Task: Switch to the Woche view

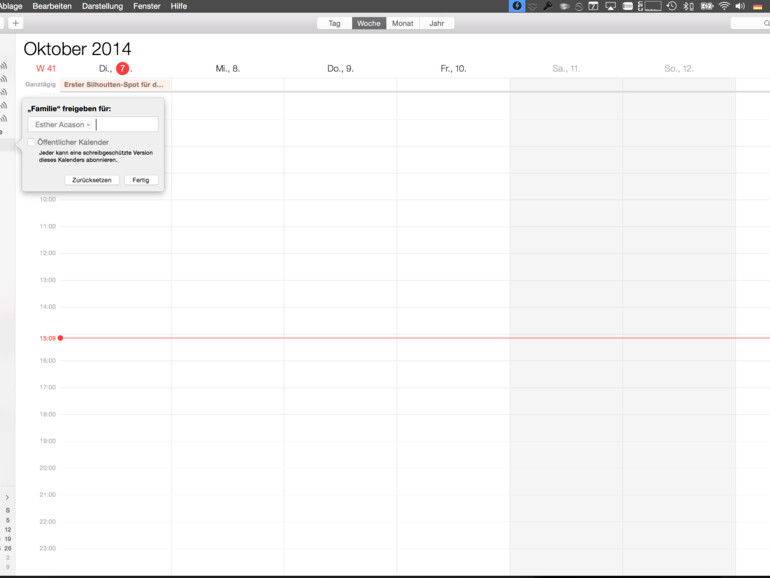Action: click(x=369, y=23)
